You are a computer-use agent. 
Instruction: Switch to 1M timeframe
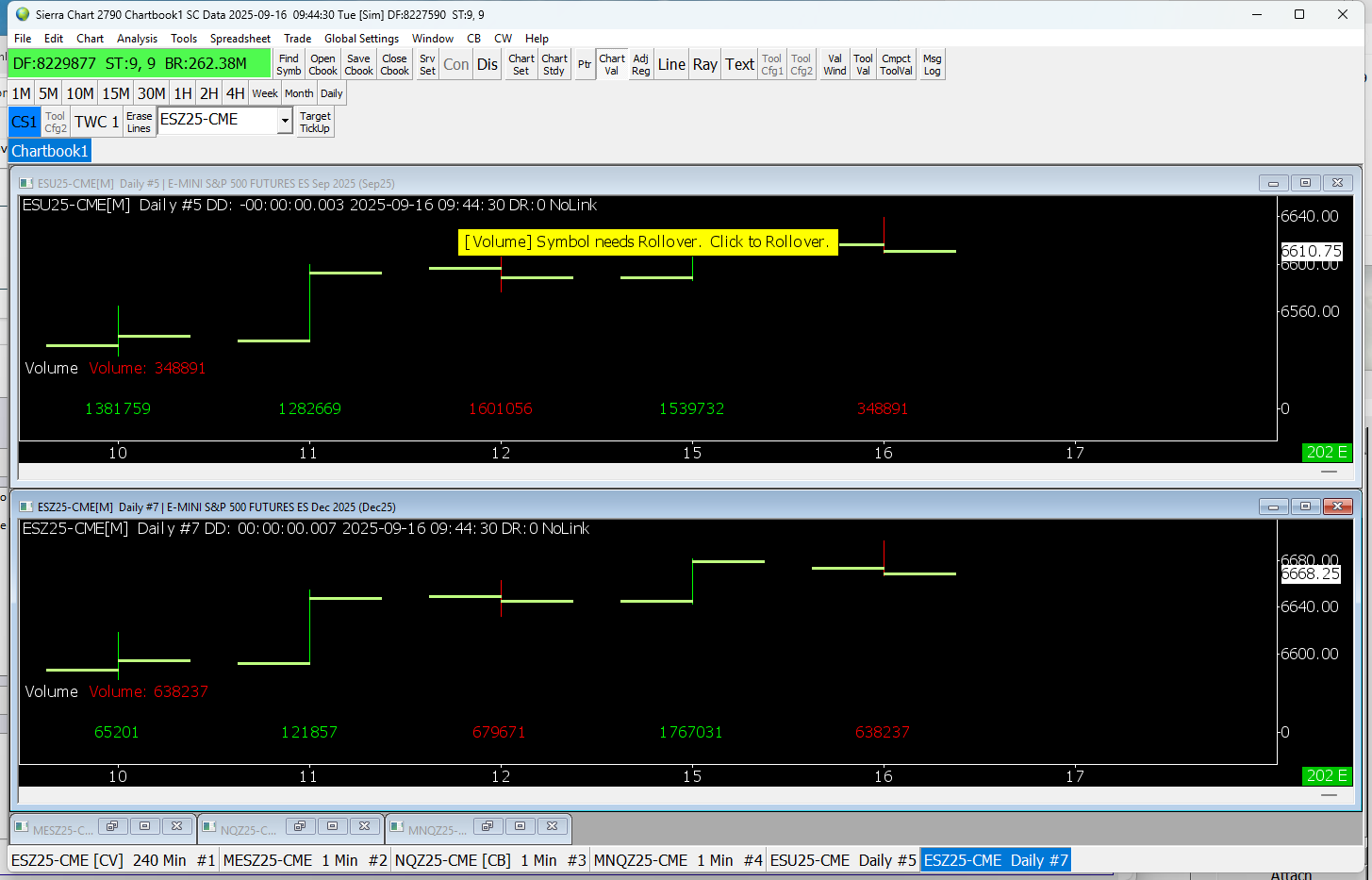[22, 93]
